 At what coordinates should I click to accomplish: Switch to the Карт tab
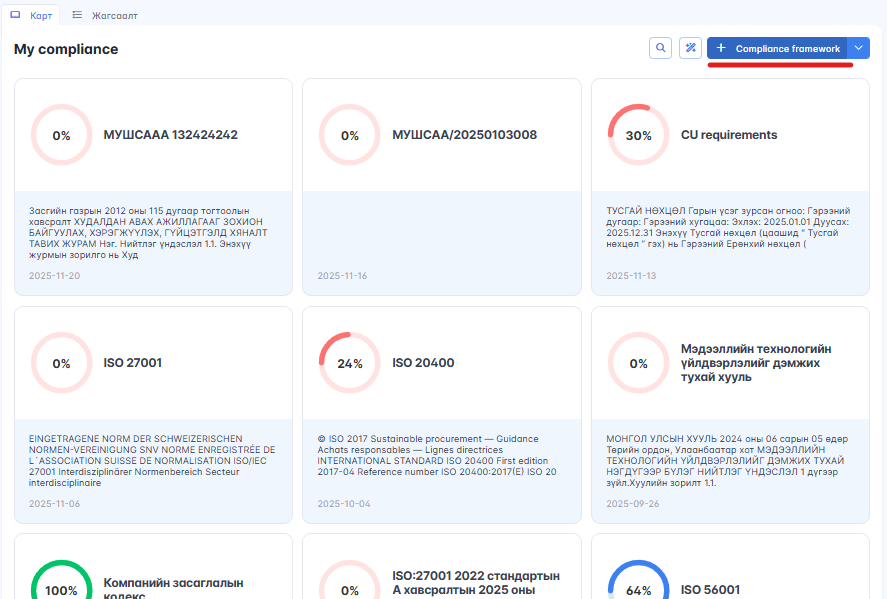[x=31, y=15]
